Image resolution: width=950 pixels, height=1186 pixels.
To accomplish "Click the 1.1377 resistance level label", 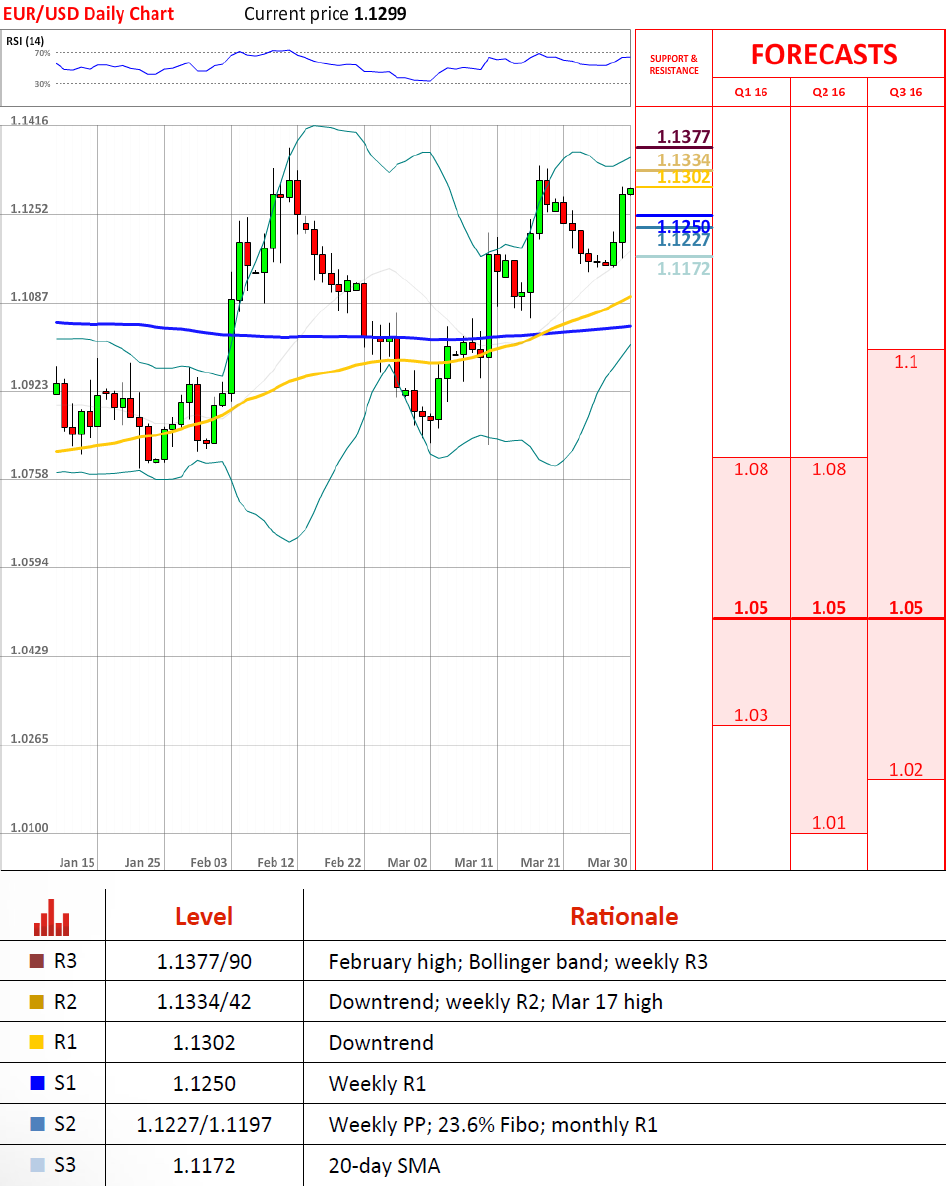I will (683, 137).
